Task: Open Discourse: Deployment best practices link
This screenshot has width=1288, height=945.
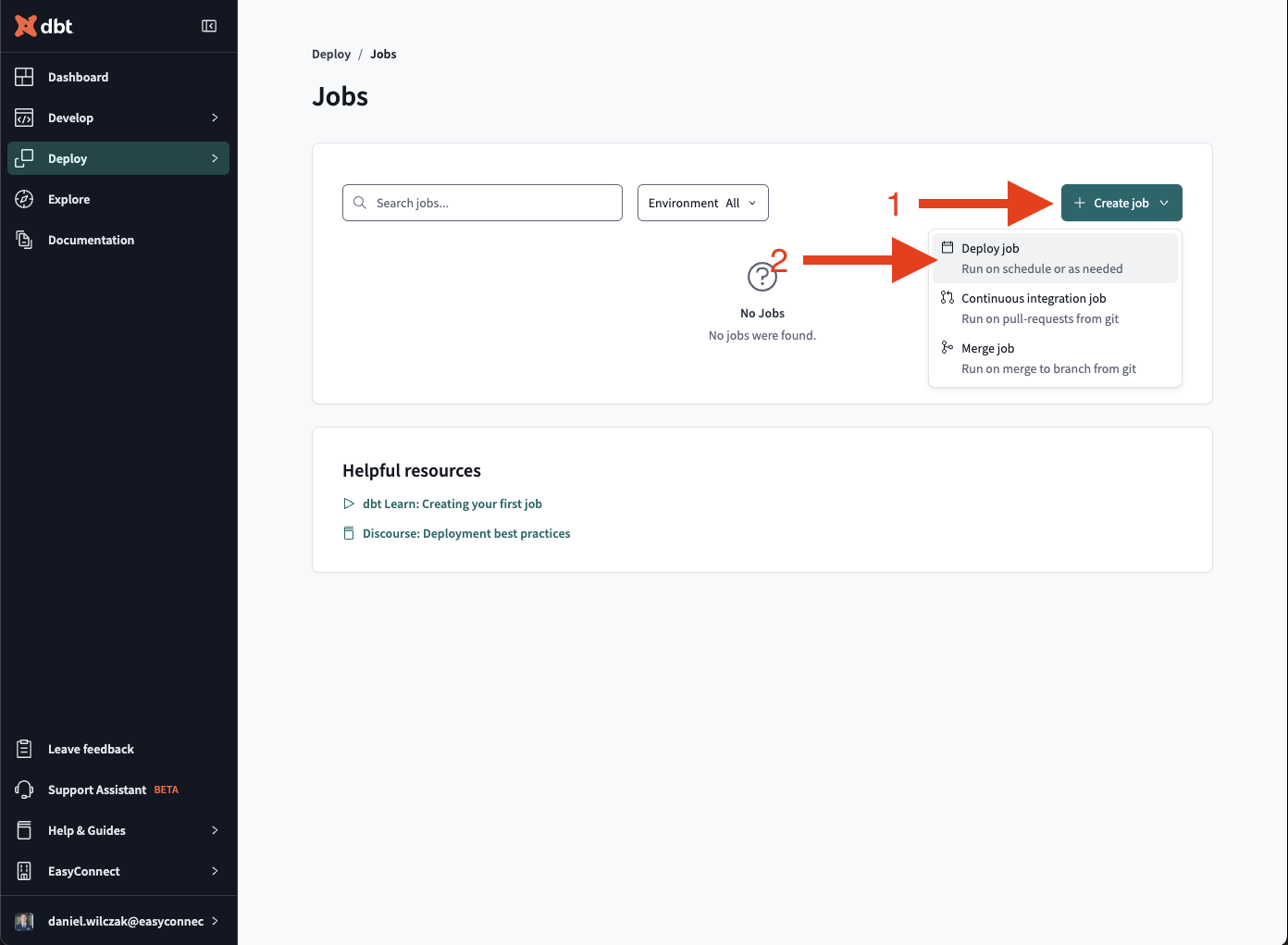Action: 466,533
